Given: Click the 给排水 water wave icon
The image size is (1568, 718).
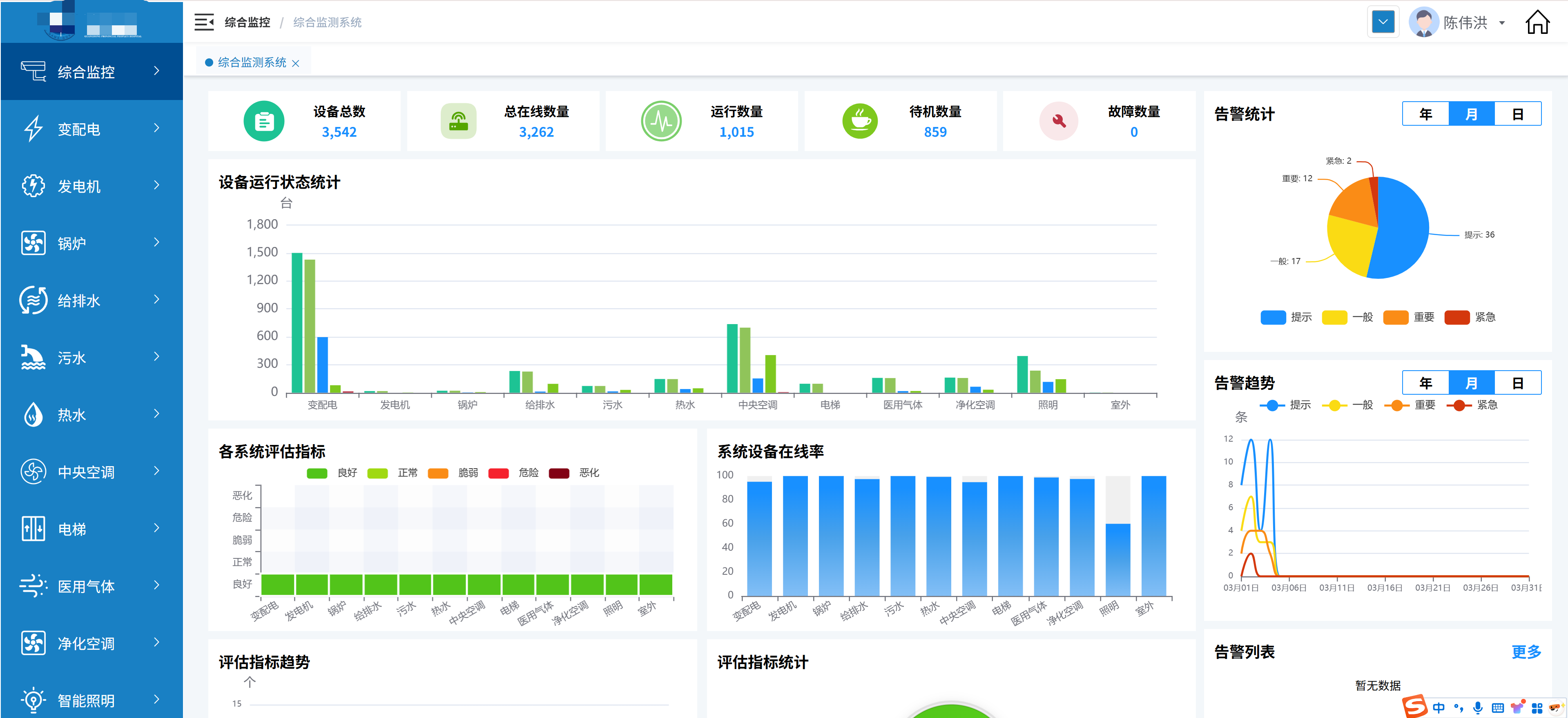Looking at the screenshot, I should [33, 300].
